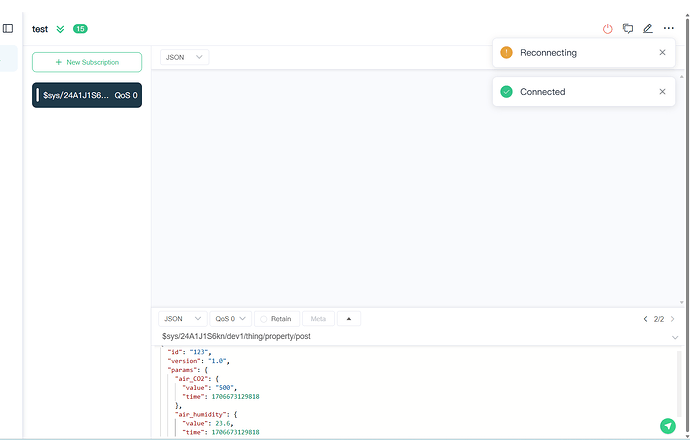Click the Meta button
Viewport: 690px width, 440px height.
coord(318,319)
